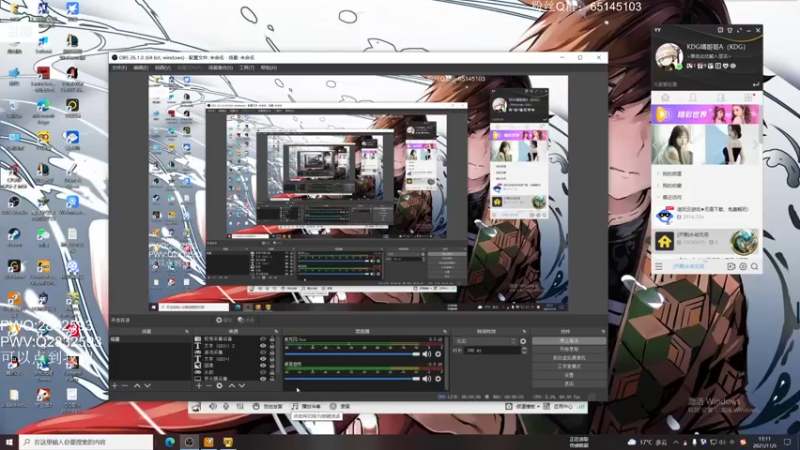Toggle visibility of 视频采集设备 source
Viewport: 800px width, 450px height.
point(263,339)
